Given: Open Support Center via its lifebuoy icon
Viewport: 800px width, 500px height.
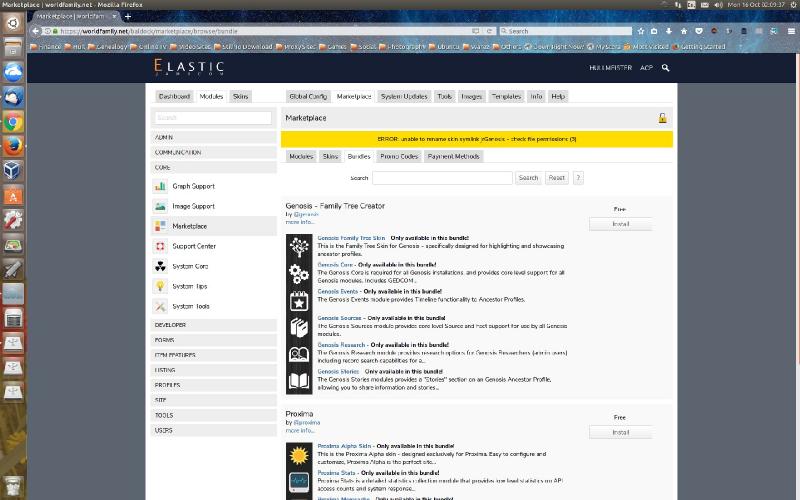Looking at the screenshot, I should (160, 246).
